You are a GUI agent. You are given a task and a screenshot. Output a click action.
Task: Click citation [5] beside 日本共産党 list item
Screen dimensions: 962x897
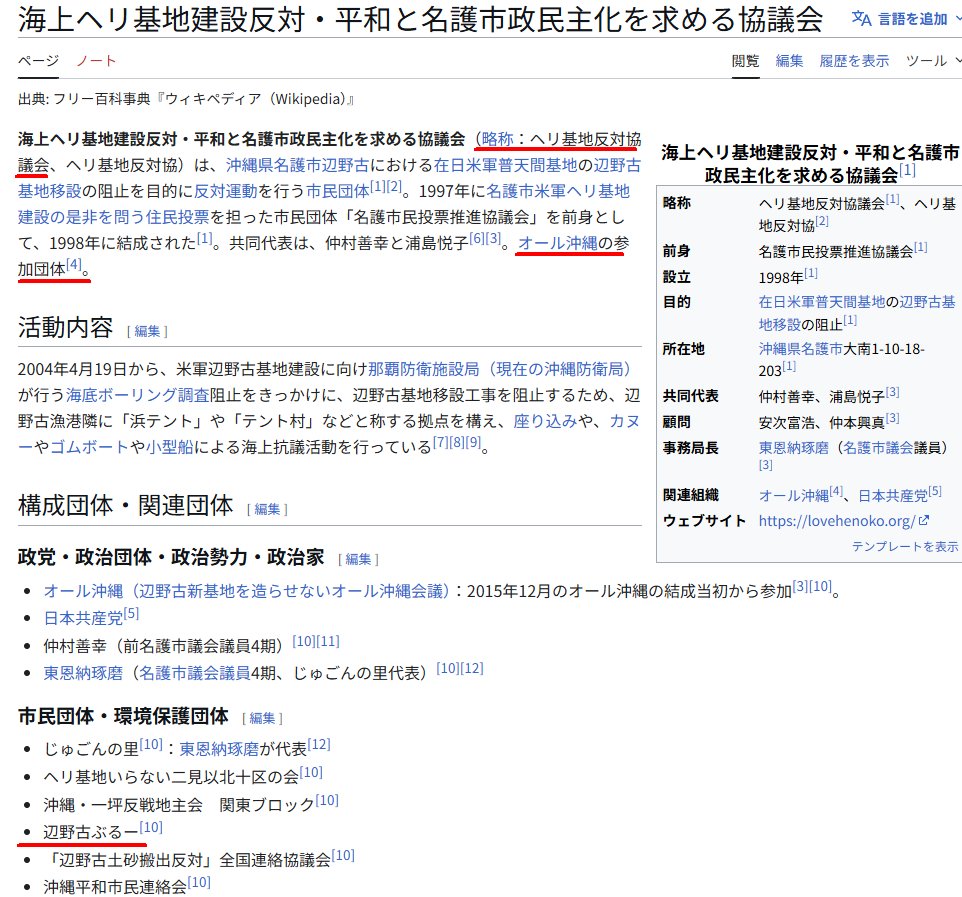(131, 613)
